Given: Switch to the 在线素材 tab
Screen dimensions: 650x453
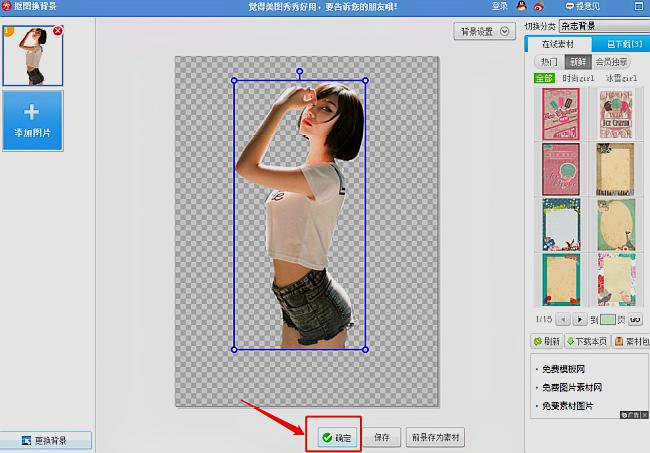Looking at the screenshot, I should (560, 44).
